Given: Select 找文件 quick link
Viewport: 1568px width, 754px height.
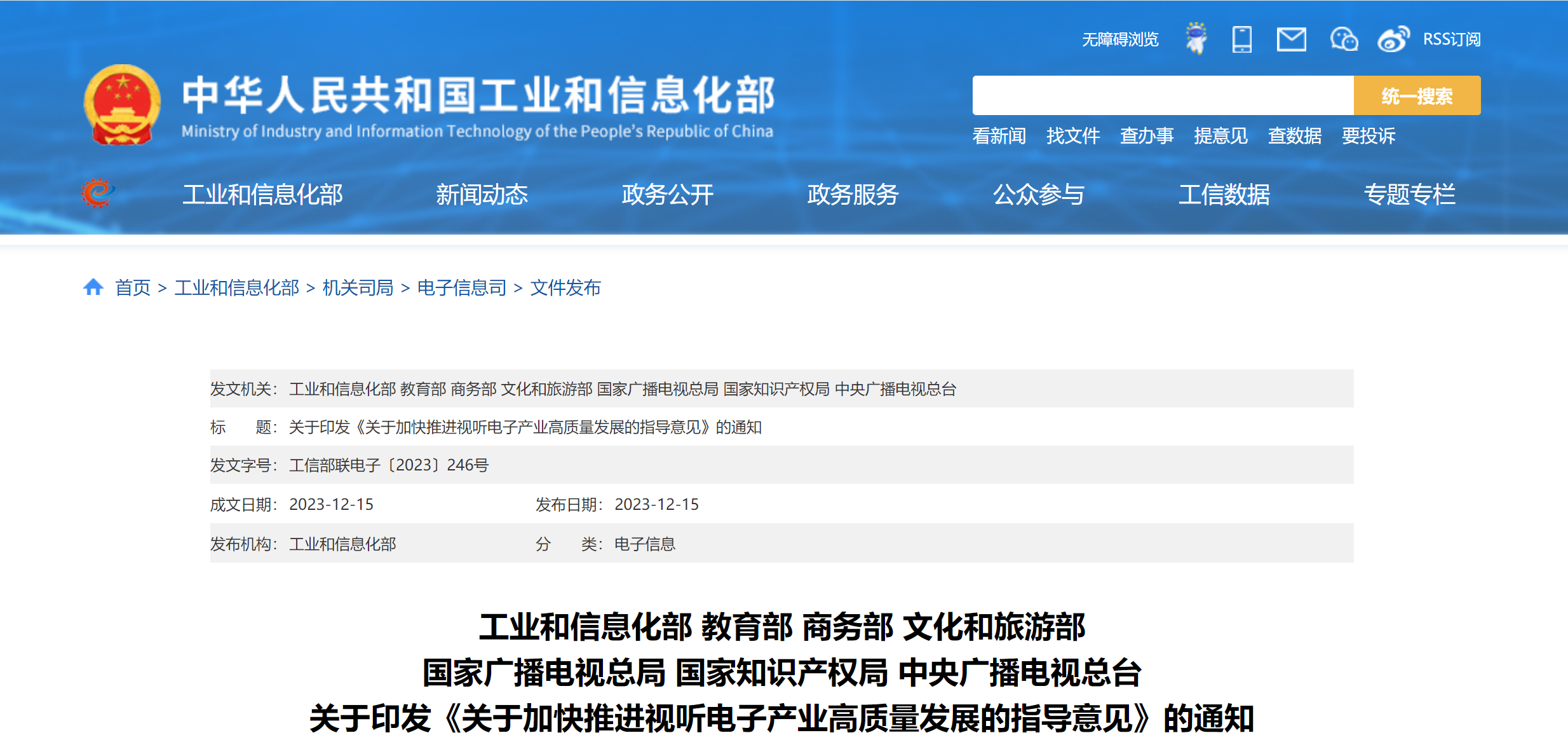Looking at the screenshot, I should 1073,135.
